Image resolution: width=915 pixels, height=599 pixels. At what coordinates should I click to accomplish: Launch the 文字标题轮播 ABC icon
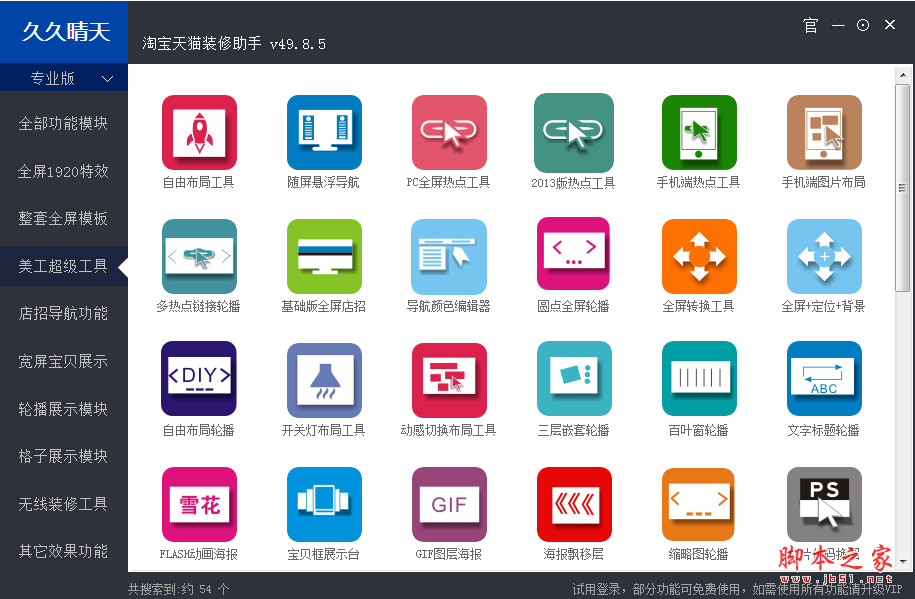pos(824,378)
